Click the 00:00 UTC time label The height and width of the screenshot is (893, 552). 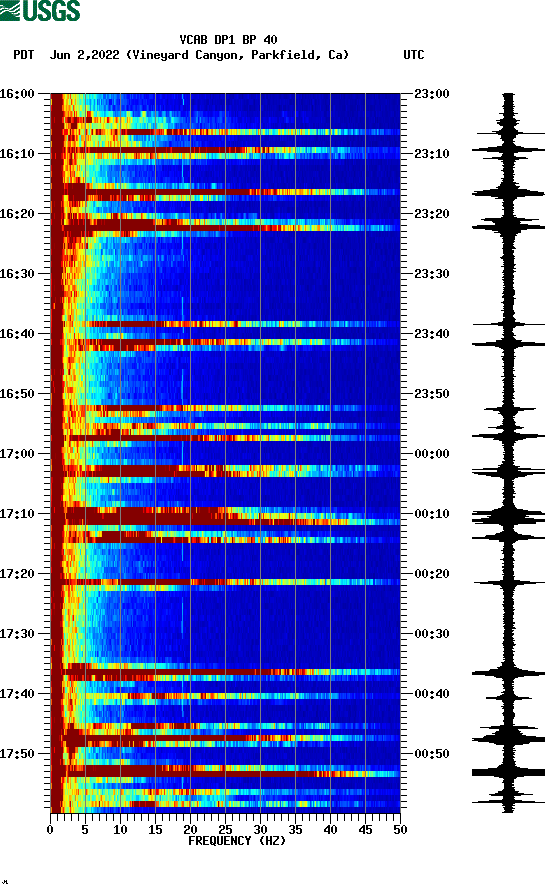[432, 454]
